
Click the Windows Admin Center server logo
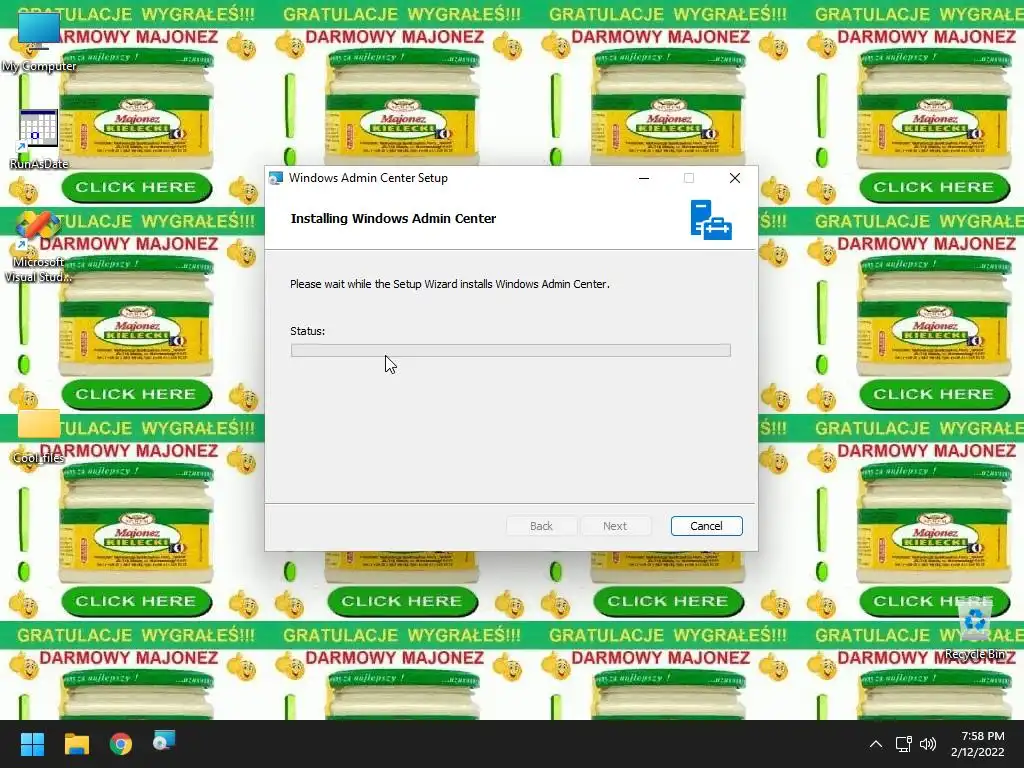[x=711, y=220]
